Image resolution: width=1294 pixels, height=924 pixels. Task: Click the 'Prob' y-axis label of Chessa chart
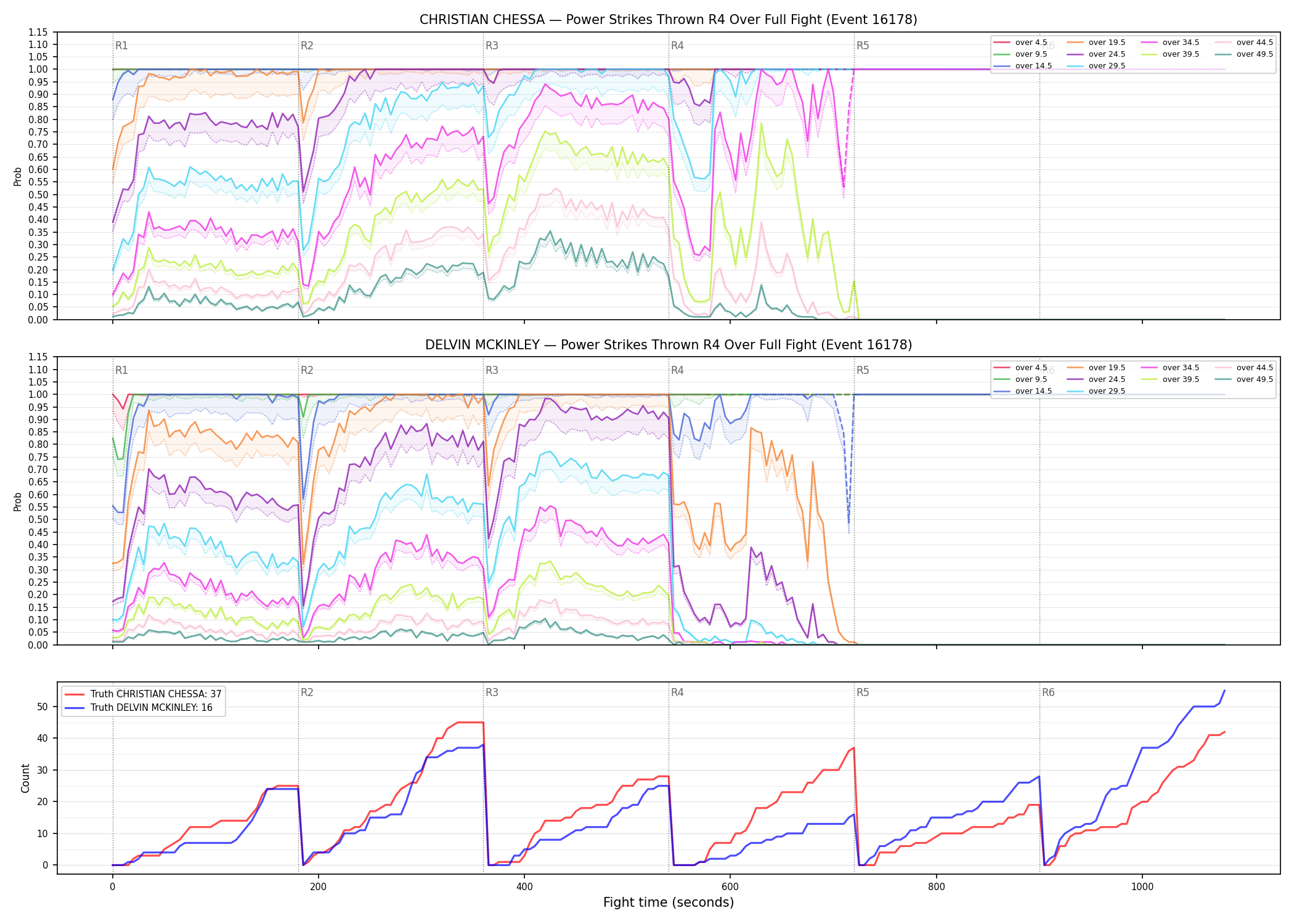click(18, 176)
